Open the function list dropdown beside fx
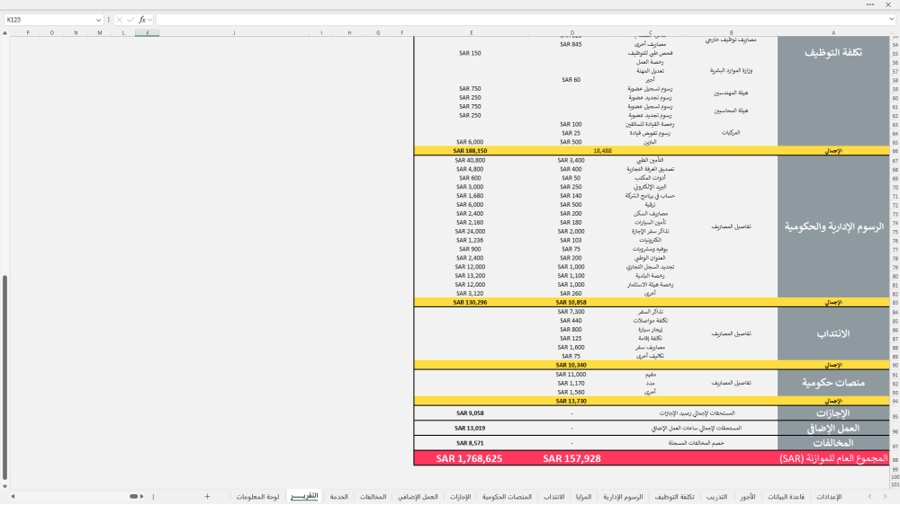This screenshot has width=900, height=505. tap(150, 20)
